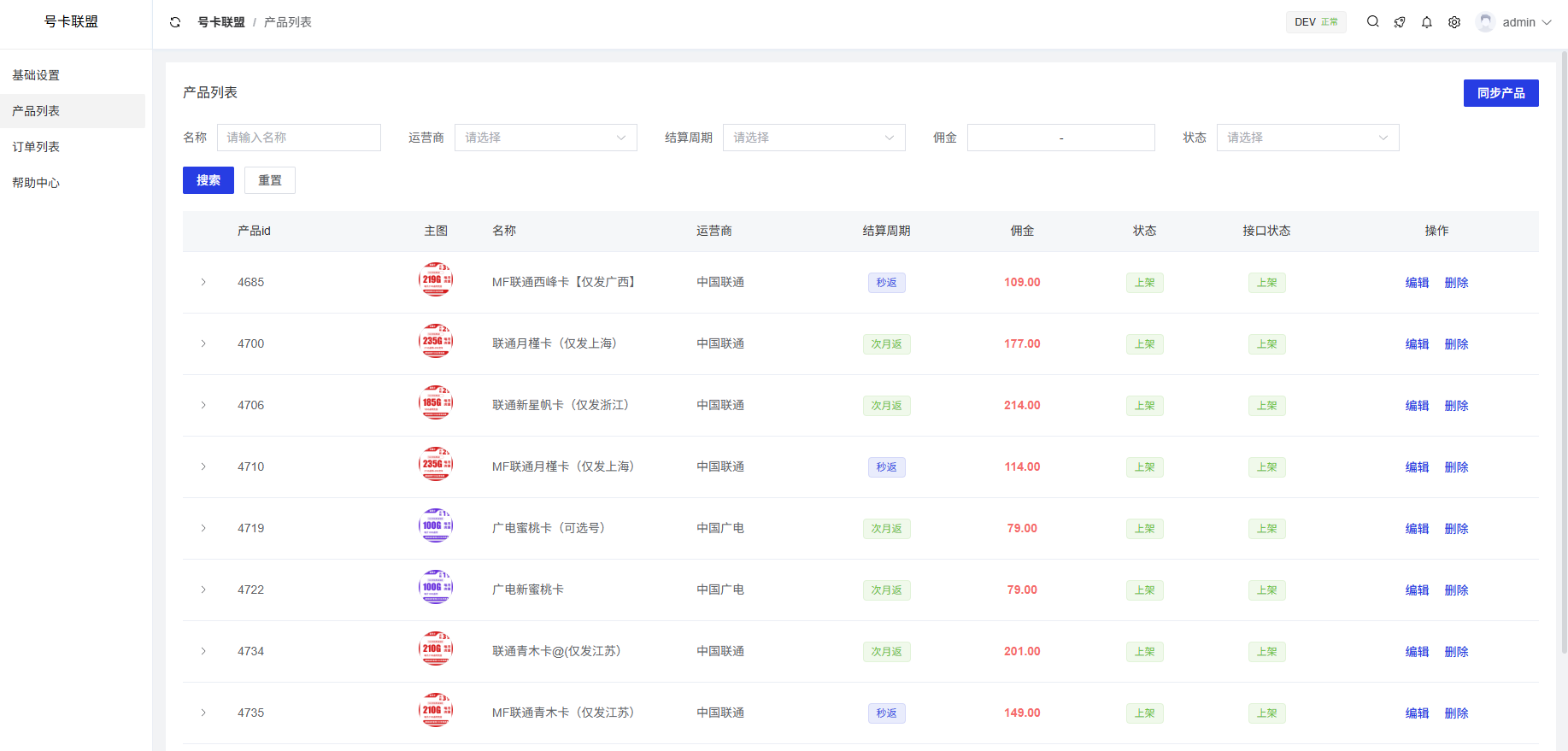This screenshot has height=751, width=1568.
Task: Open the 运营商 filter dropdown
Action: pyautogui.click(x=545, y=138)
